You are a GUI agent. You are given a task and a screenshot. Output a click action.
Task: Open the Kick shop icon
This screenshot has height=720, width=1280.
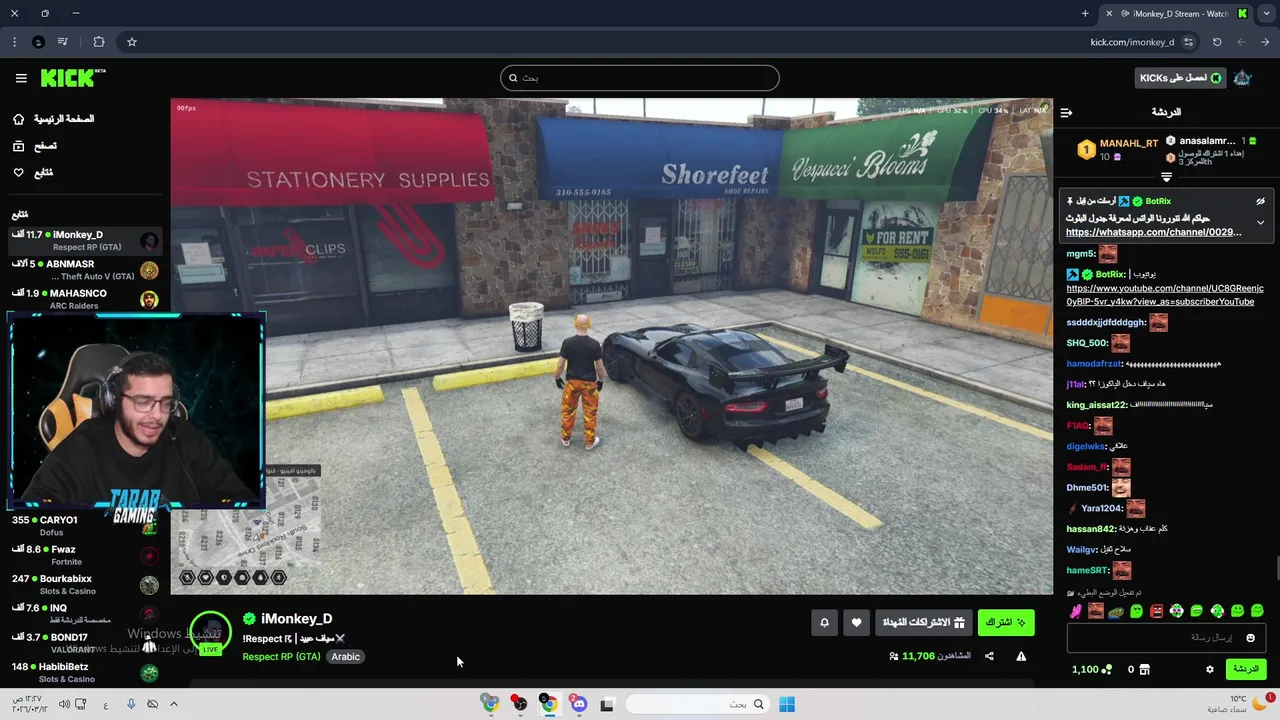[x=1145, y=669]
